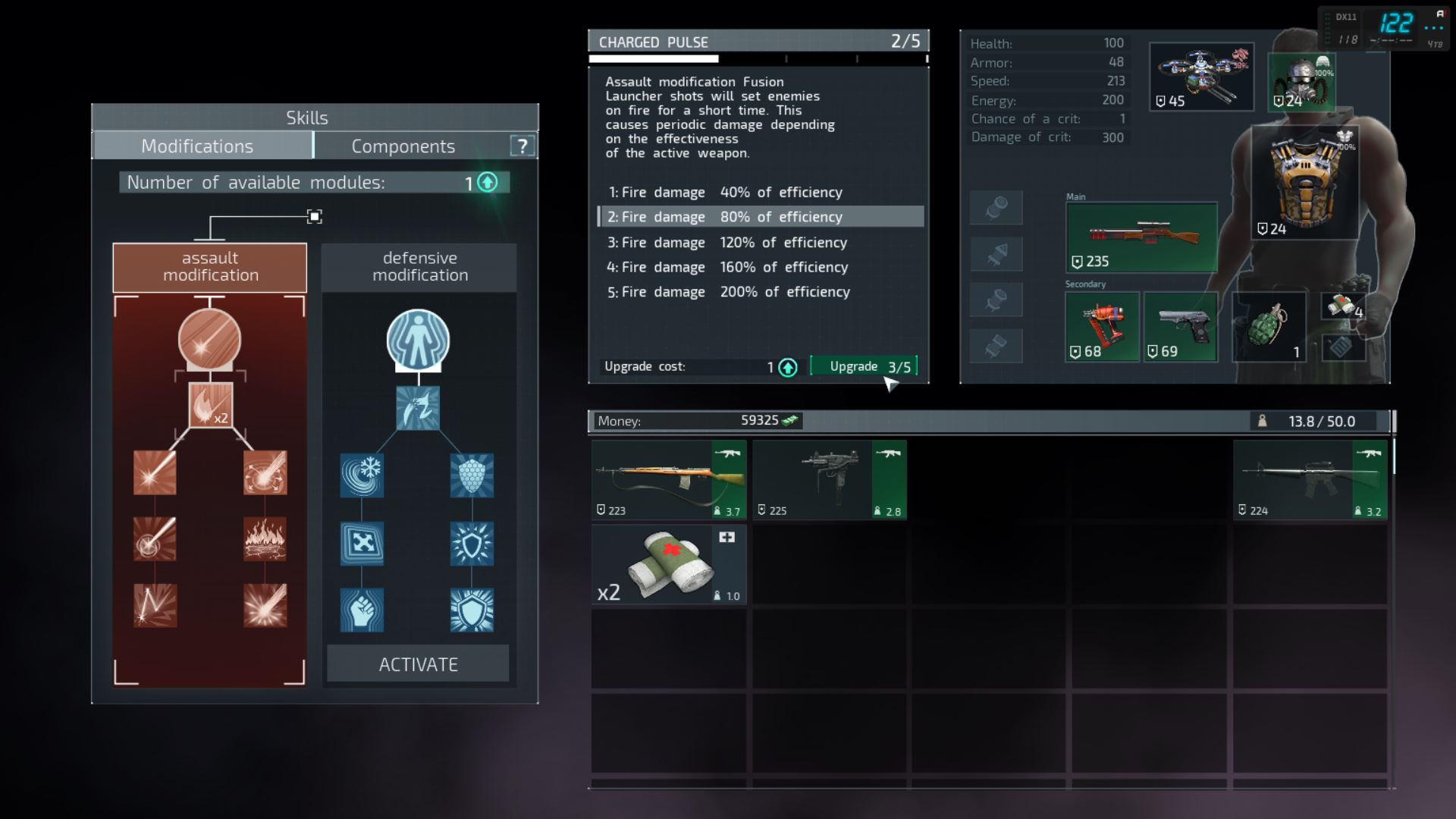Screen dimensions: 1456x819
Task: Select the SKS rifle in inventory 223
Action: pos(669,480)
